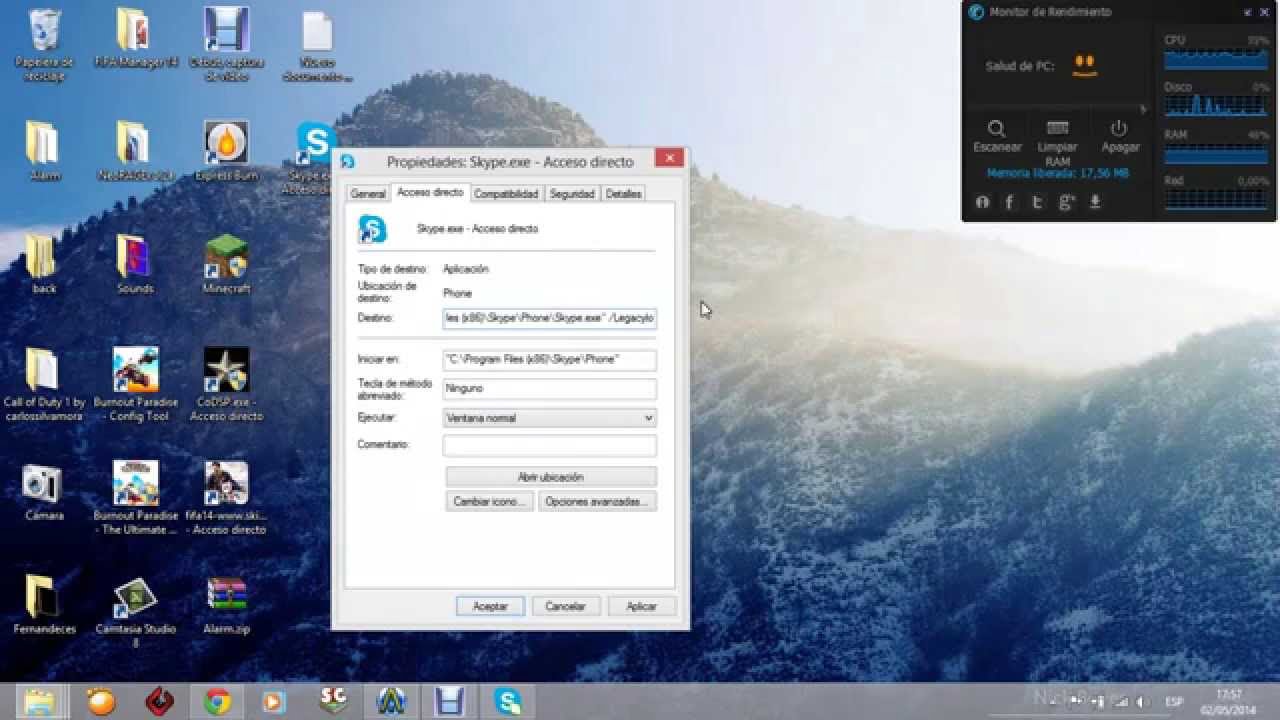1280x720 pixels.
Task: Click the Abrir ubicación button
Action: coord(551,477)
